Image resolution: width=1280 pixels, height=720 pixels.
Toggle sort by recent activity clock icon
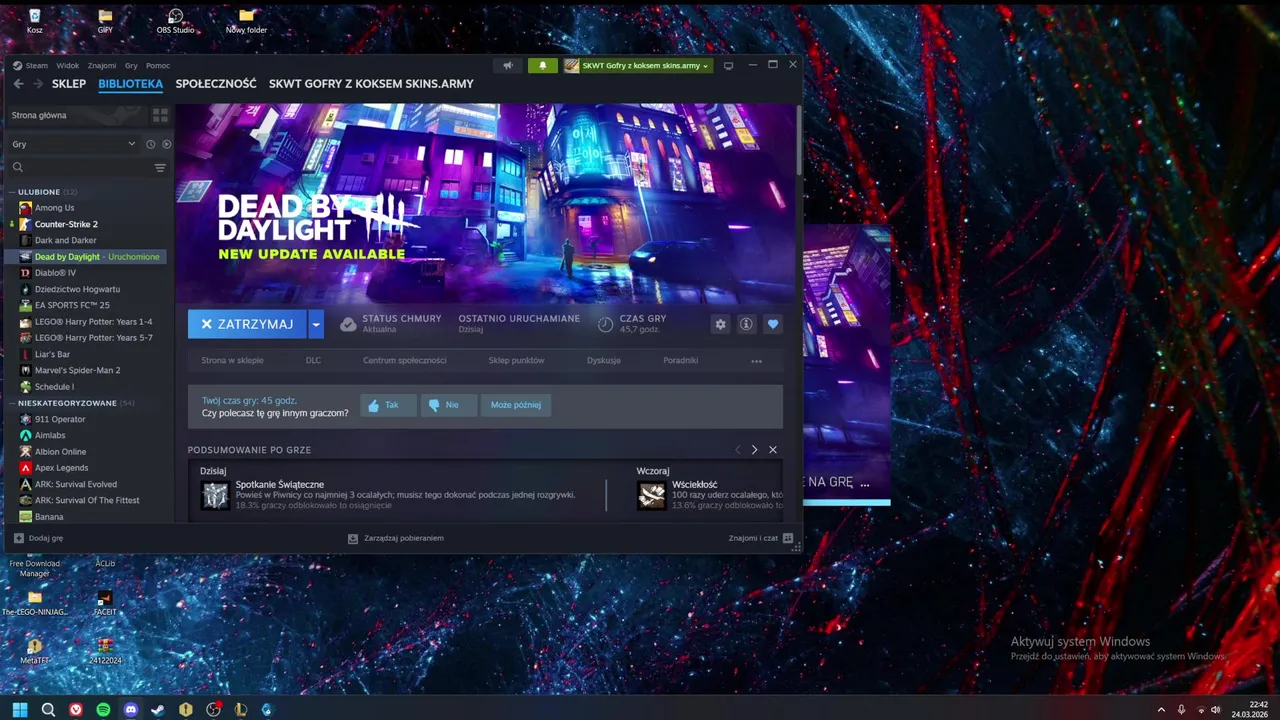coord(151,144)
